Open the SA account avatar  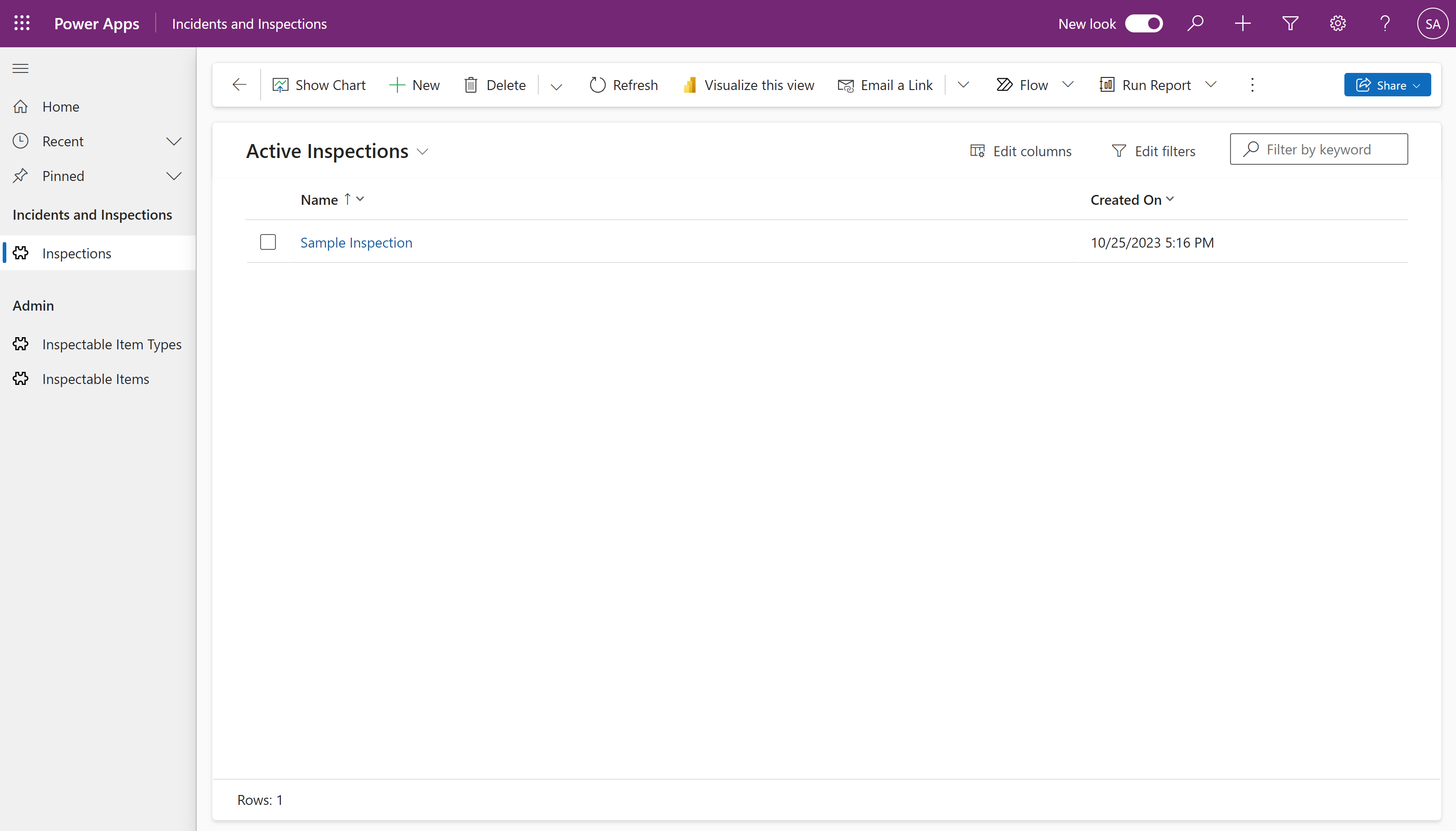pyautogui.click(x=1433, y=23)
